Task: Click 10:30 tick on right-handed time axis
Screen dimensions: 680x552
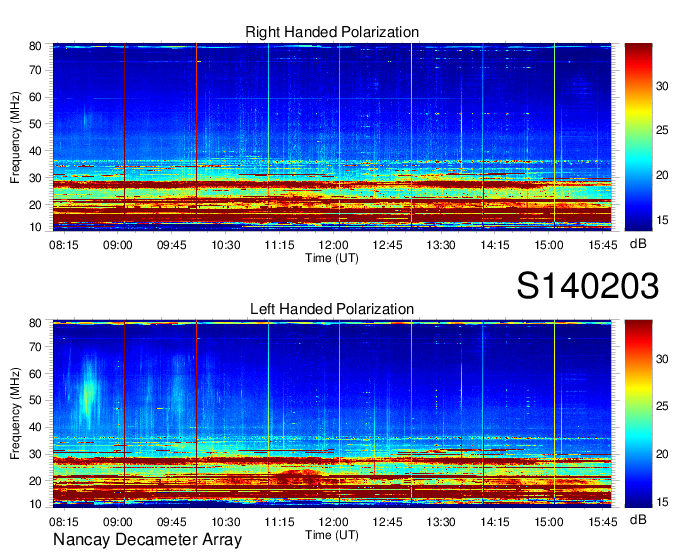Action: 226,245
